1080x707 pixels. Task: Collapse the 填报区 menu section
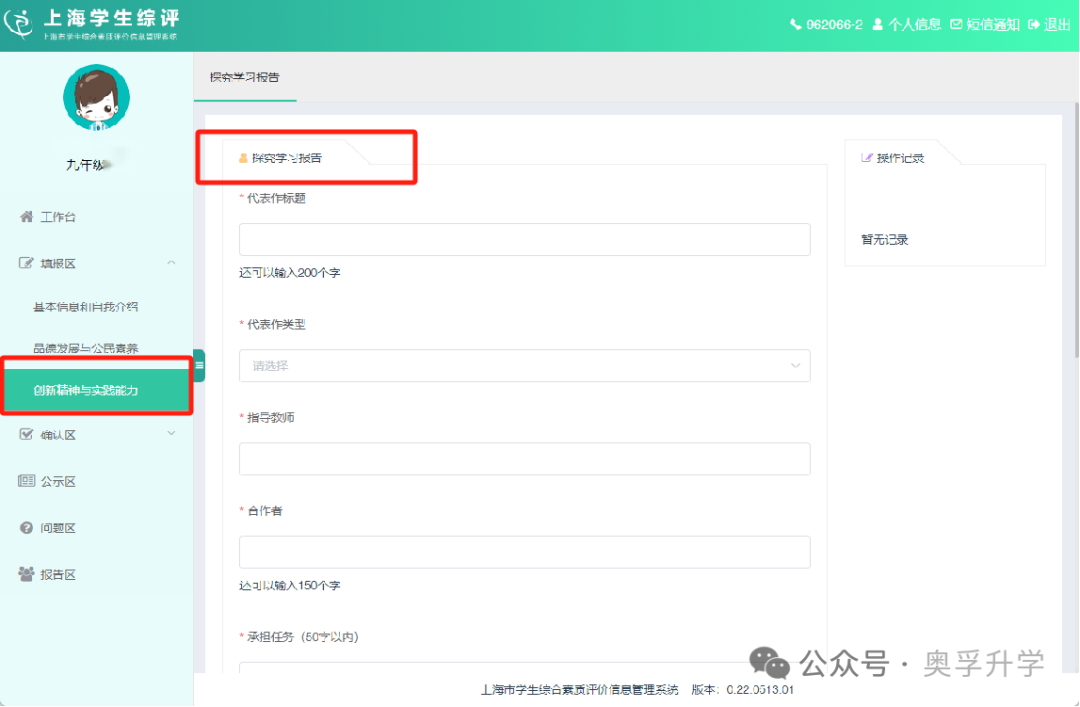click(171, 263)
